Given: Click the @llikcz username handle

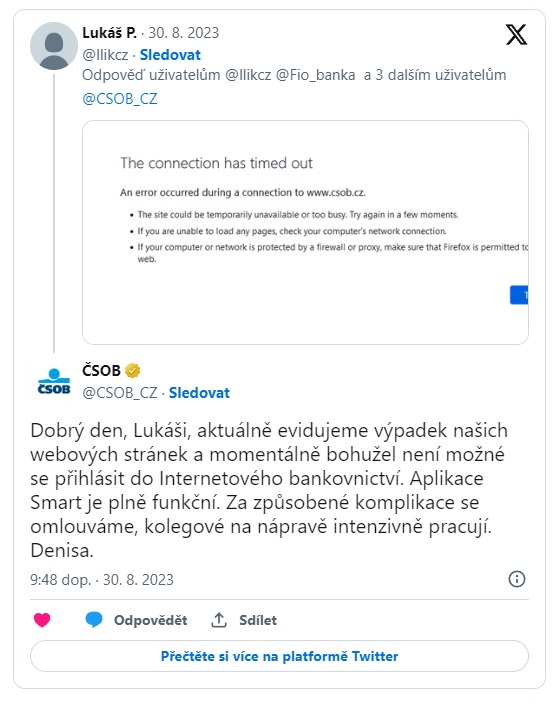Looking at the screenshot, I should point(105,55).
